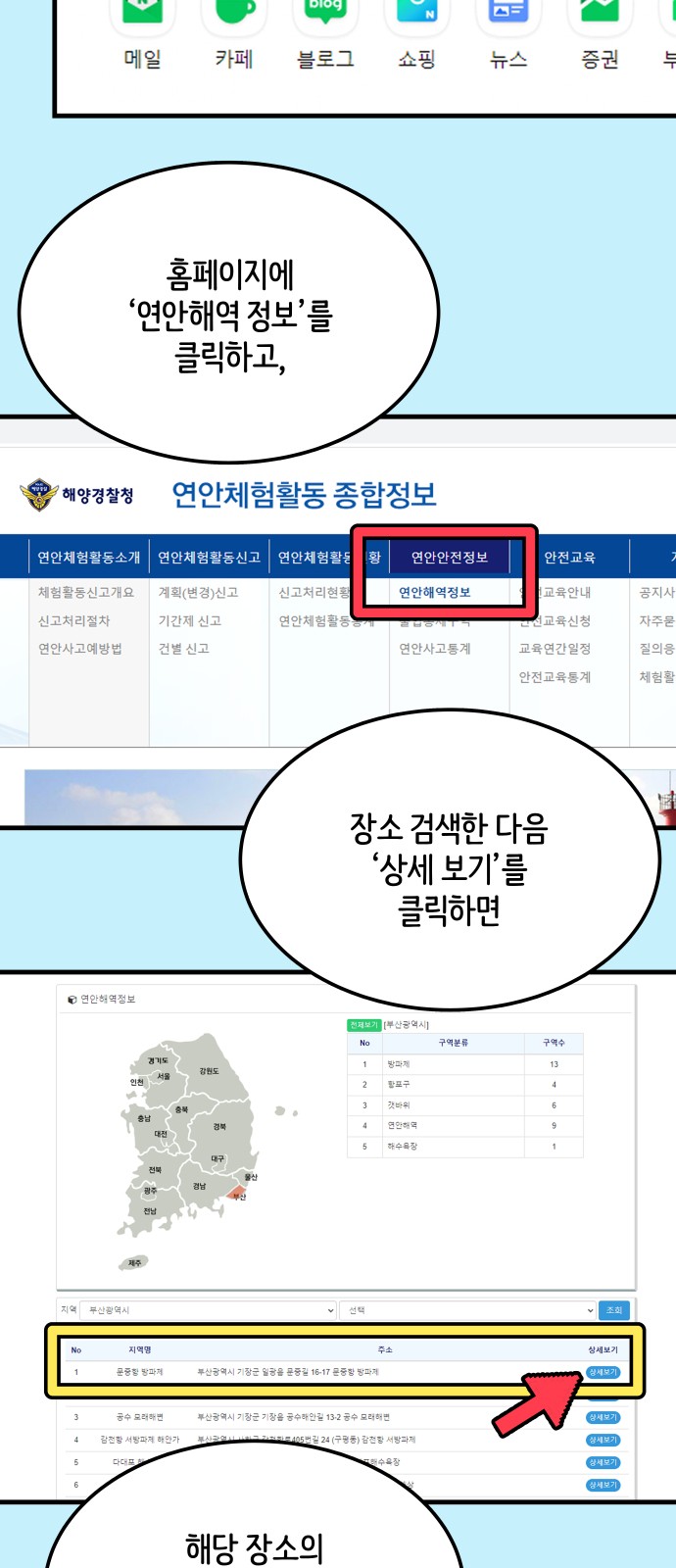Image resolution: width=676 pixels, height=1568 pixels.
Task: Click the green 전체보기 button
Action: (364, 1025)
